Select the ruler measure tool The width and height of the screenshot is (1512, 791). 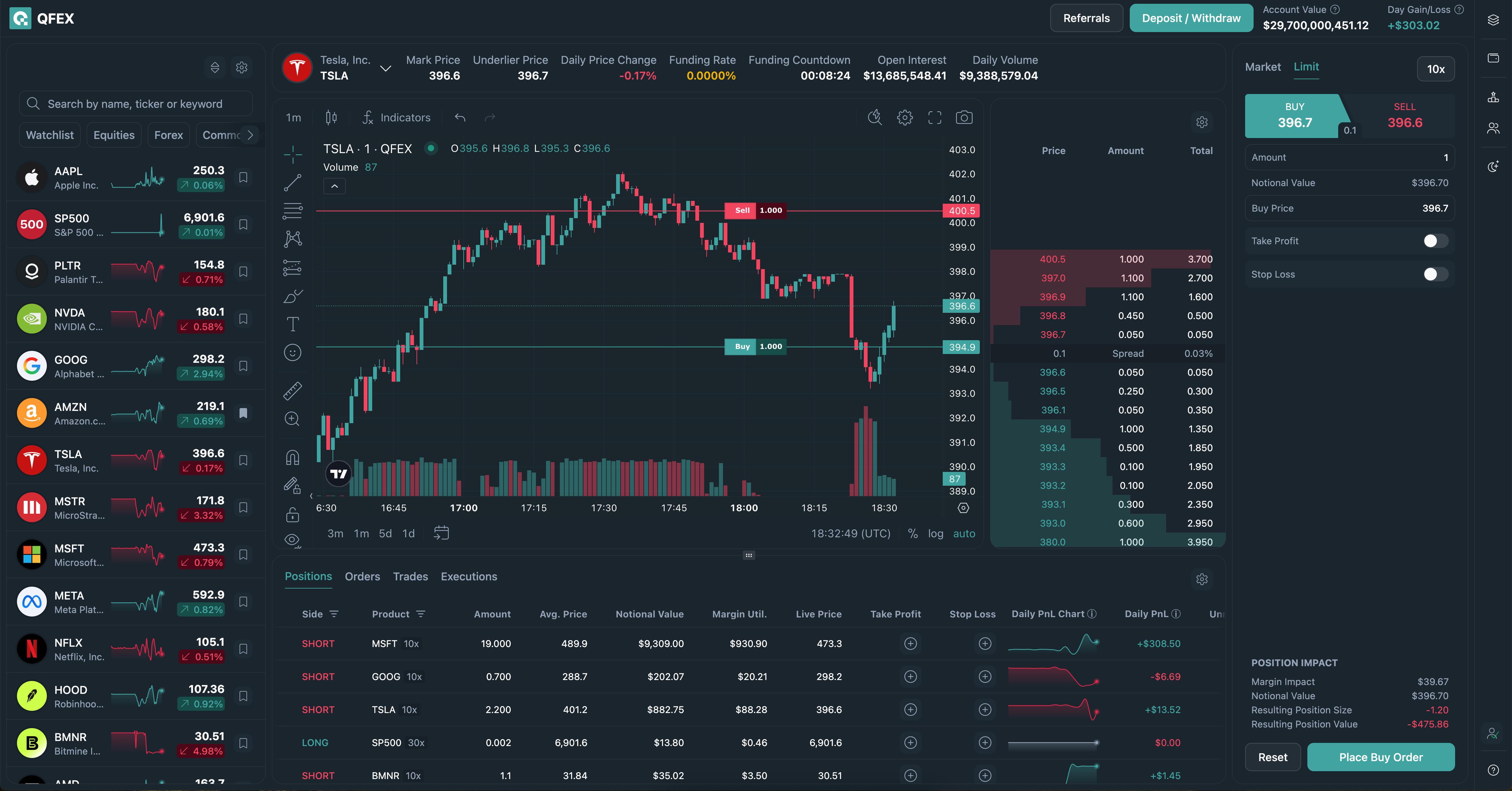pyautogui.click(x=292, y=390)
